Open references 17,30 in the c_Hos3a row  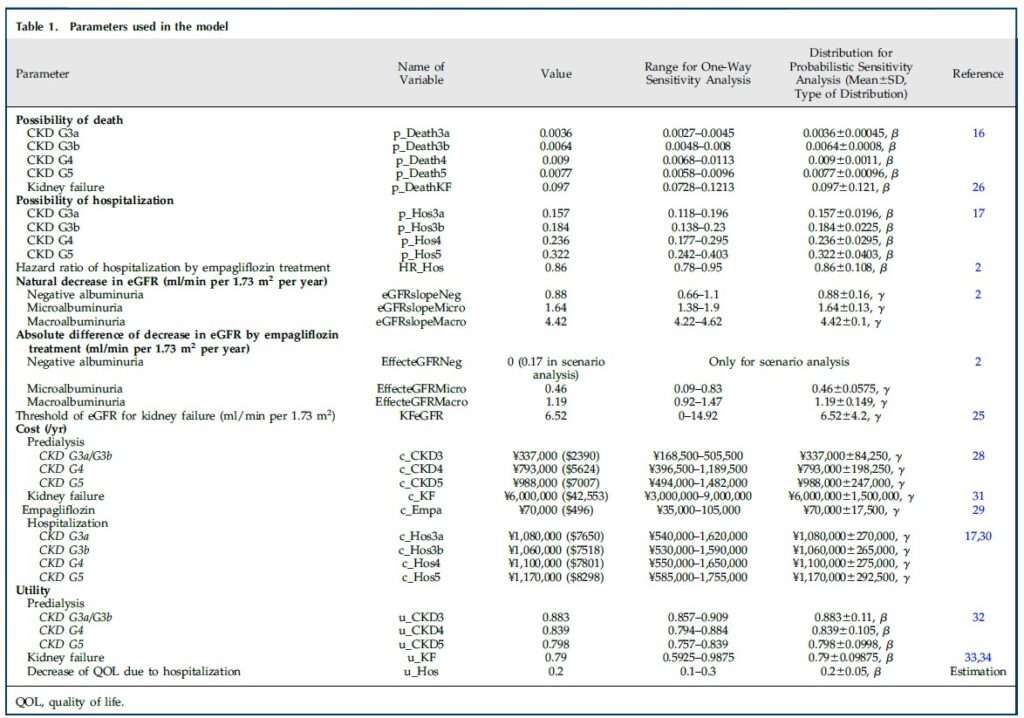point(977,536)
